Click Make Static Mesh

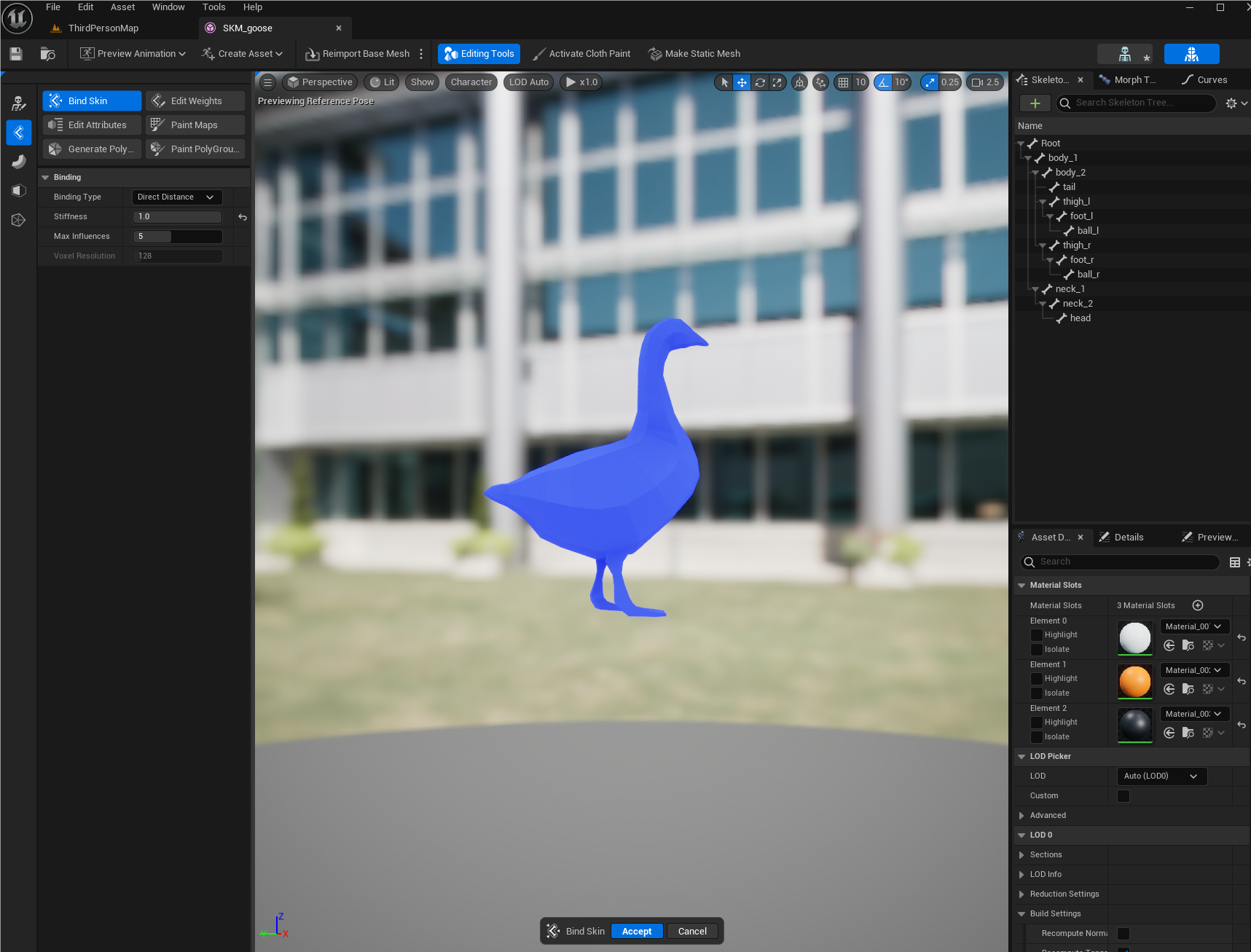(694, 54)
